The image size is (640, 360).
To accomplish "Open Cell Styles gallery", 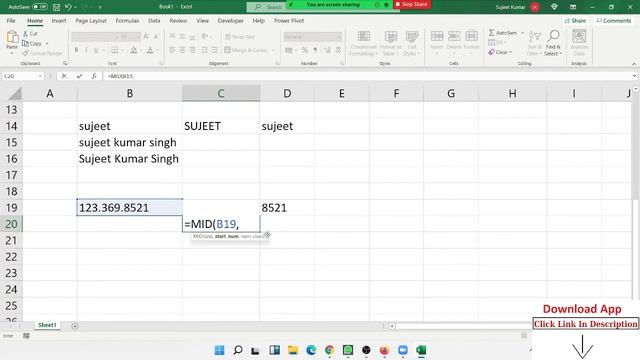I will (411, 43).
